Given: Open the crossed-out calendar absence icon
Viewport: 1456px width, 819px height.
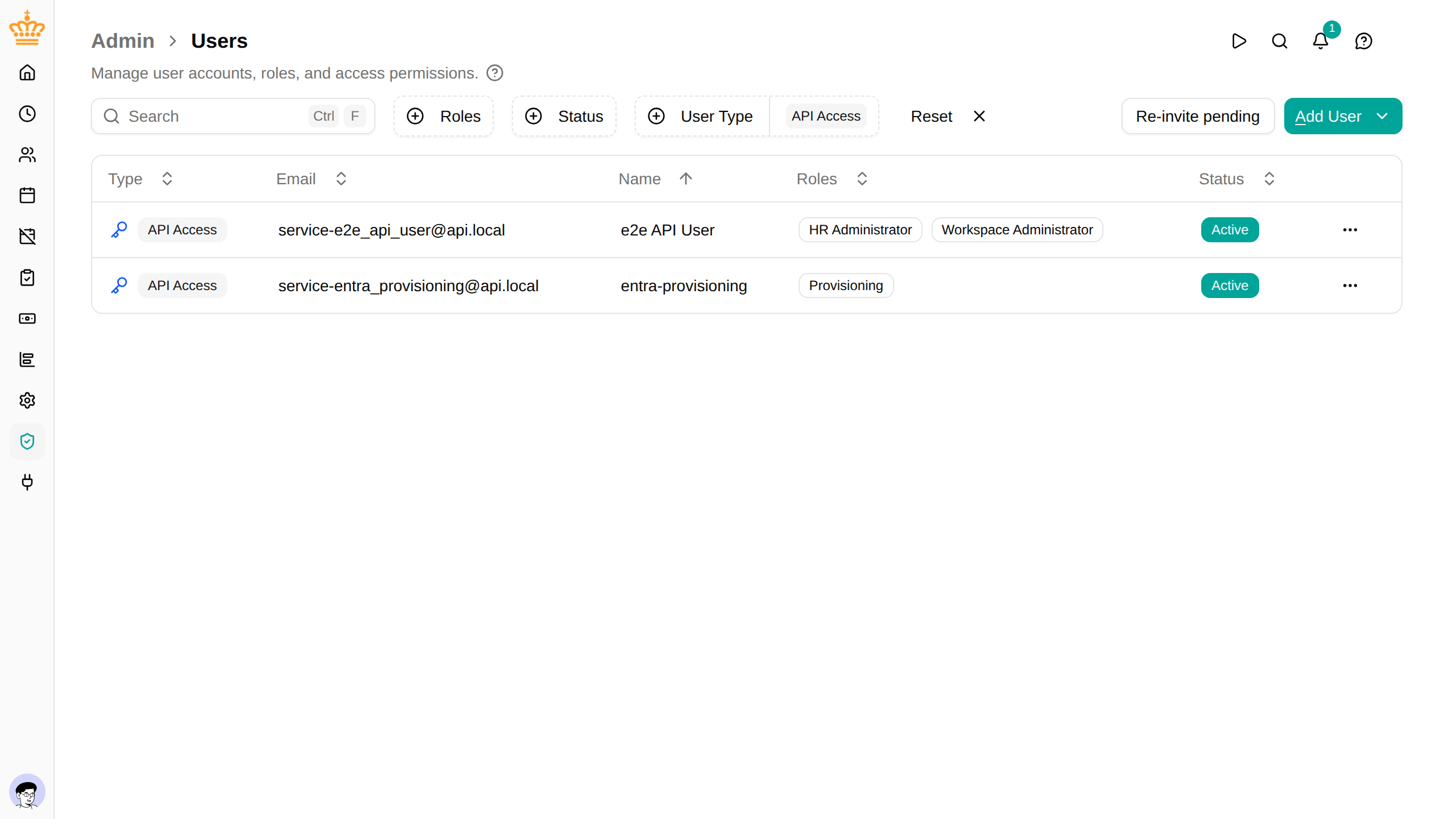Looking at the screenshot, I should [27, 237].
